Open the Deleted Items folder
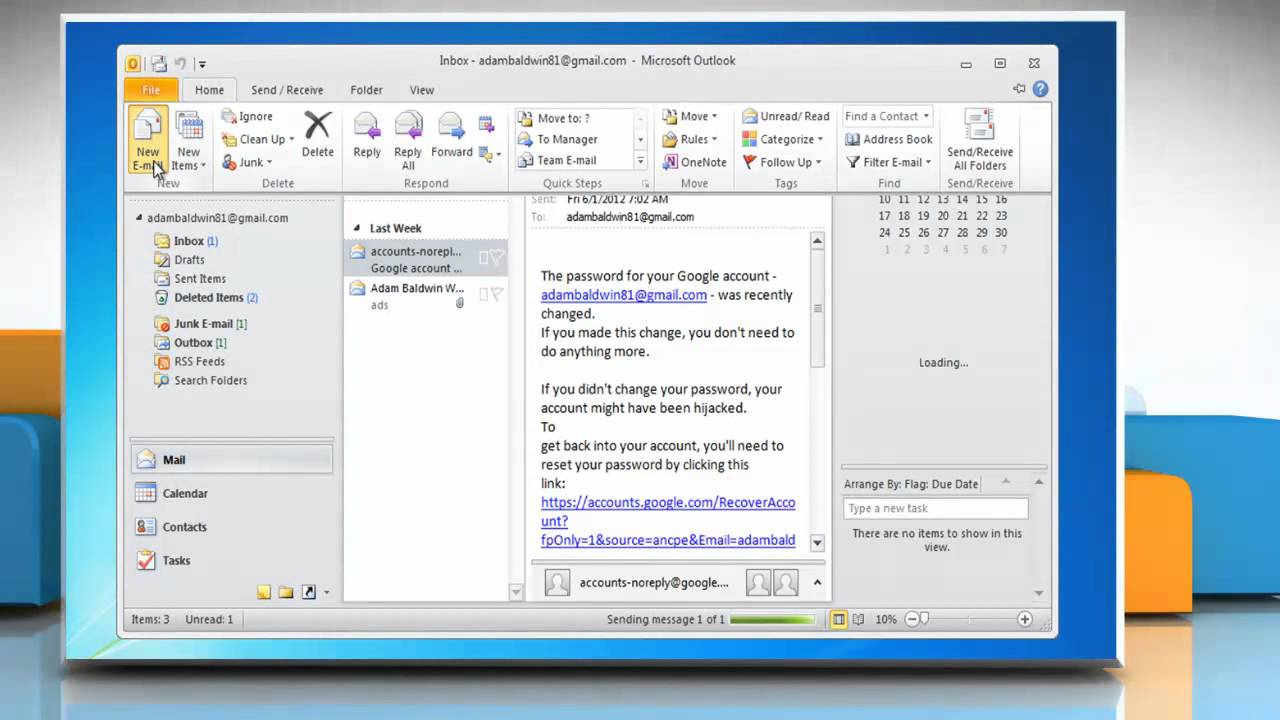This screenshot has height=720, width=1280. click(x=207, y=298)
